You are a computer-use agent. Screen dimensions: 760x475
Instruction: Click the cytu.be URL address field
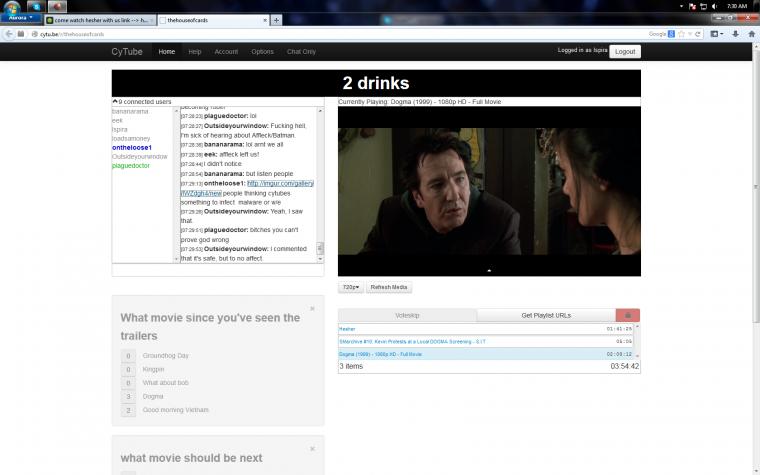[339, 34]
